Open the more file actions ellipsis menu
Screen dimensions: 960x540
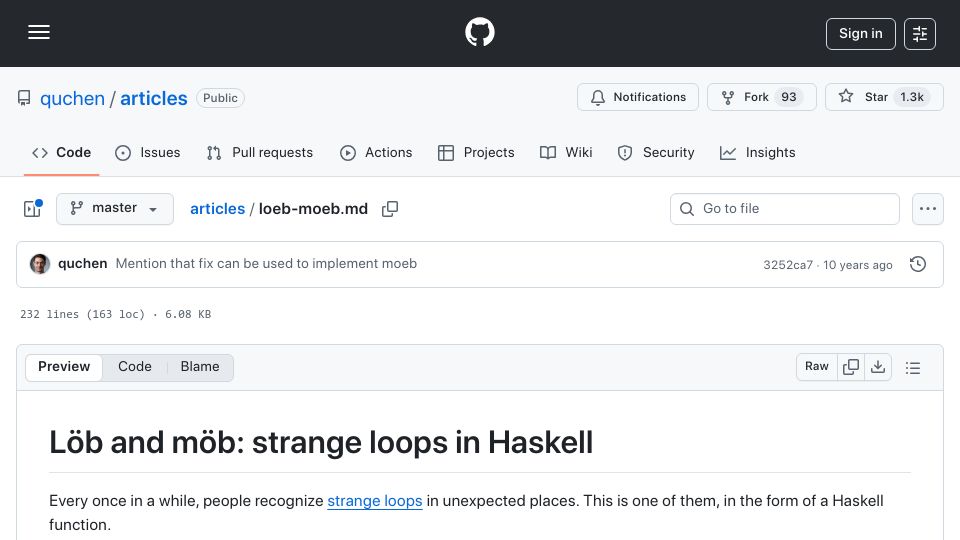pos(928,209)
